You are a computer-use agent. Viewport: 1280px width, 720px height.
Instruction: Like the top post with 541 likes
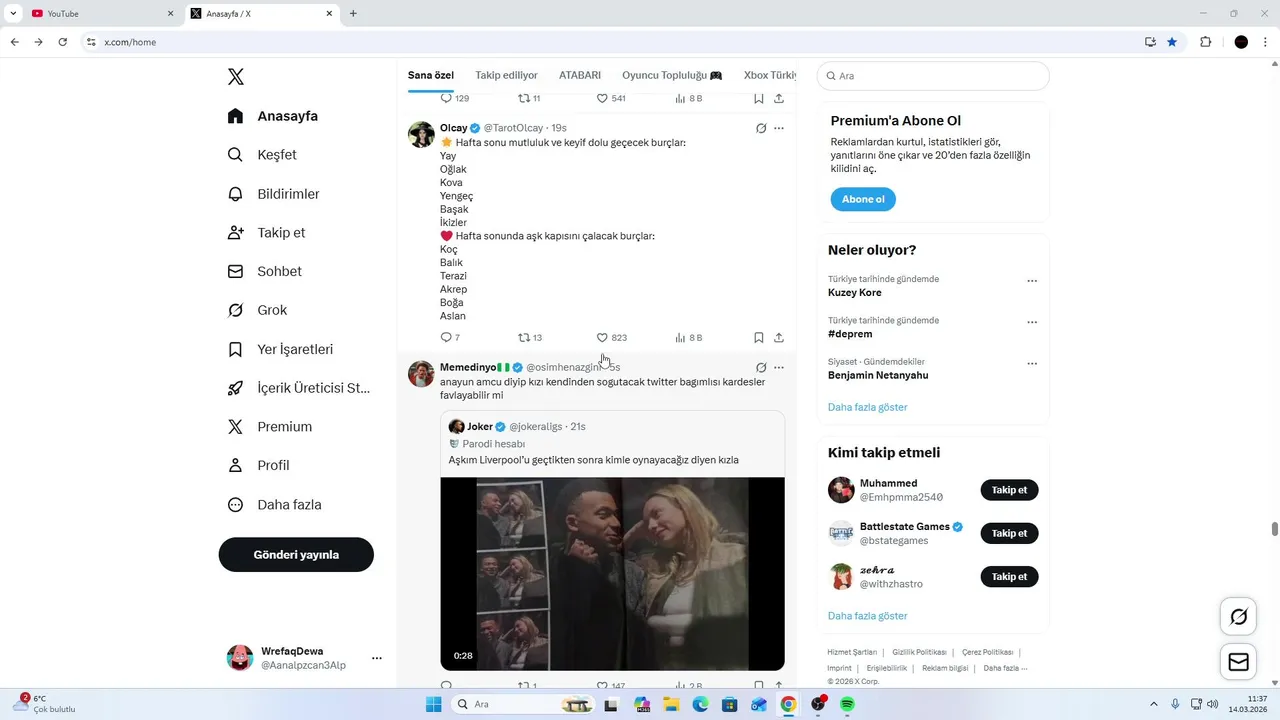point(611,98)
